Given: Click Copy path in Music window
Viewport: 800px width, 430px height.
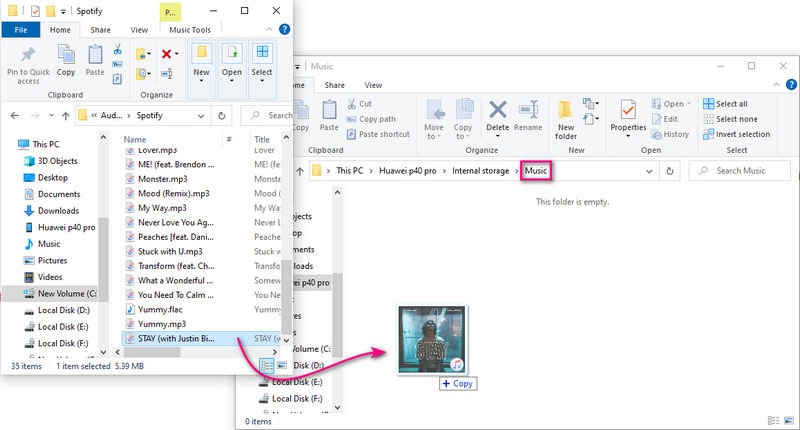Looking at the screenshot, I should 371,119.
